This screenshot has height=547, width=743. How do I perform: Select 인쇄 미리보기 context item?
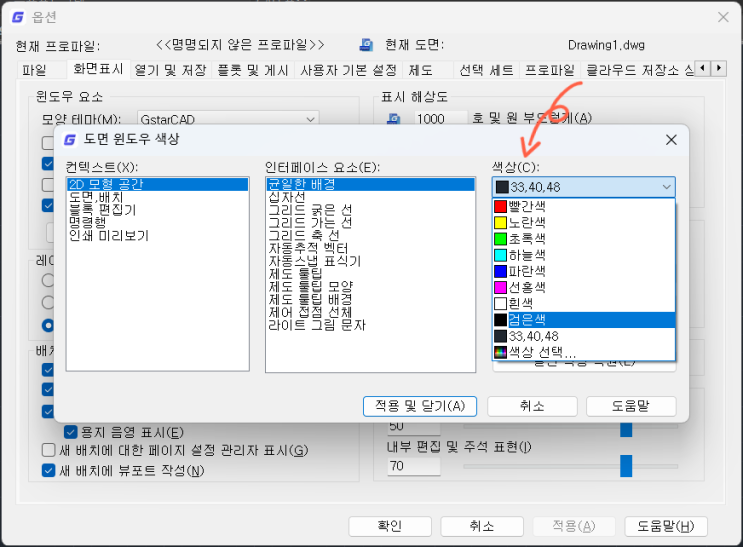[157, 236]
